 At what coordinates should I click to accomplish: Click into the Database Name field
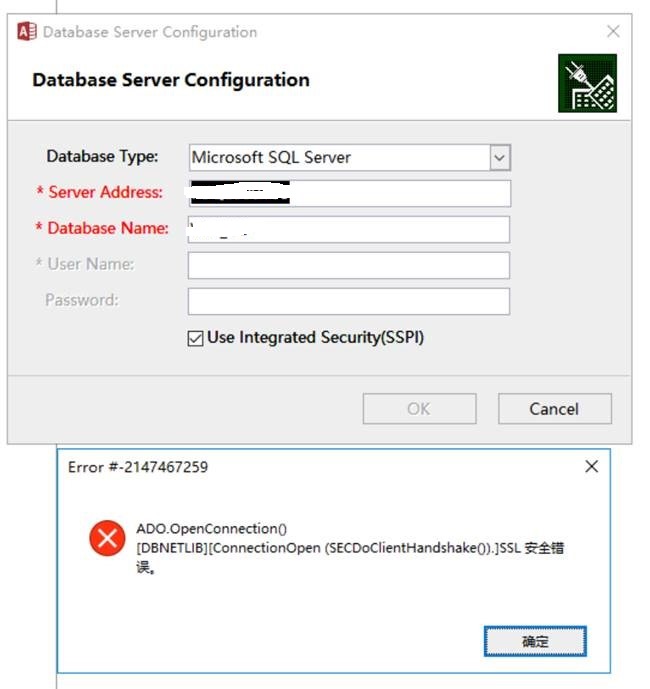pos(349,229)
